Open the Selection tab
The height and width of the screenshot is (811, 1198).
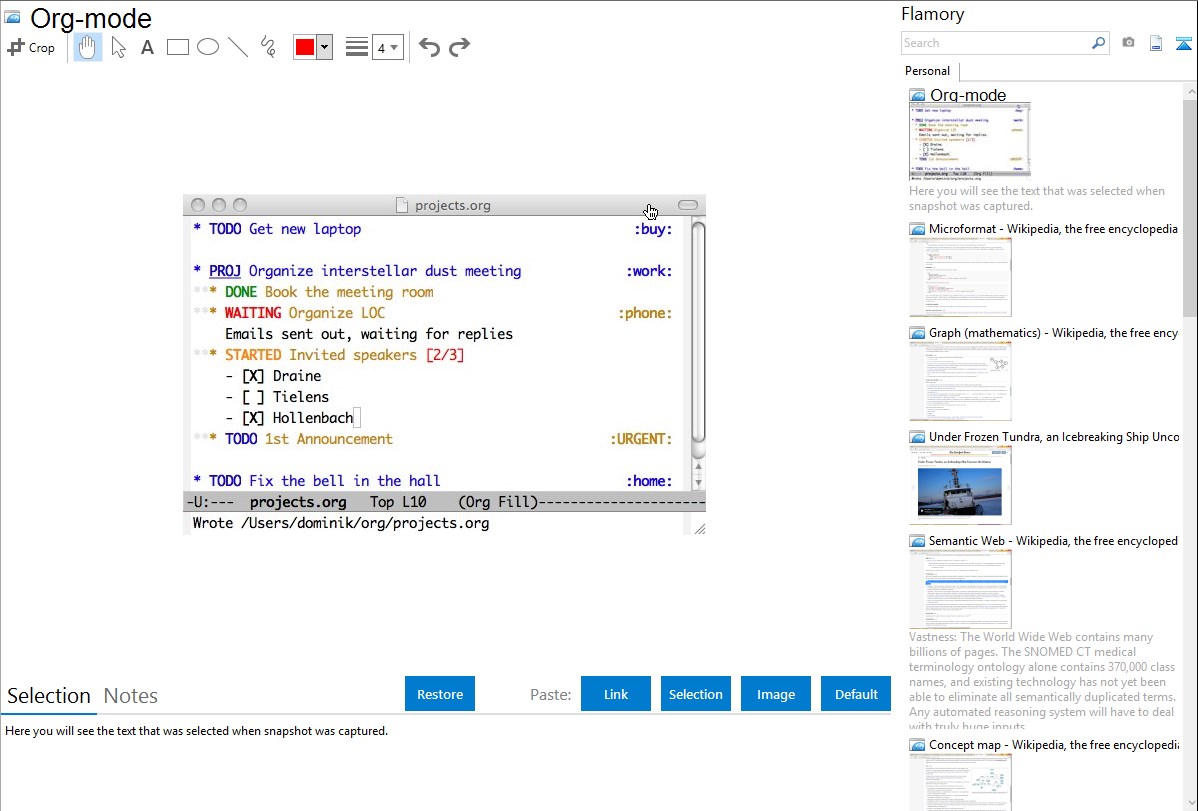click(x=49, y=696)
